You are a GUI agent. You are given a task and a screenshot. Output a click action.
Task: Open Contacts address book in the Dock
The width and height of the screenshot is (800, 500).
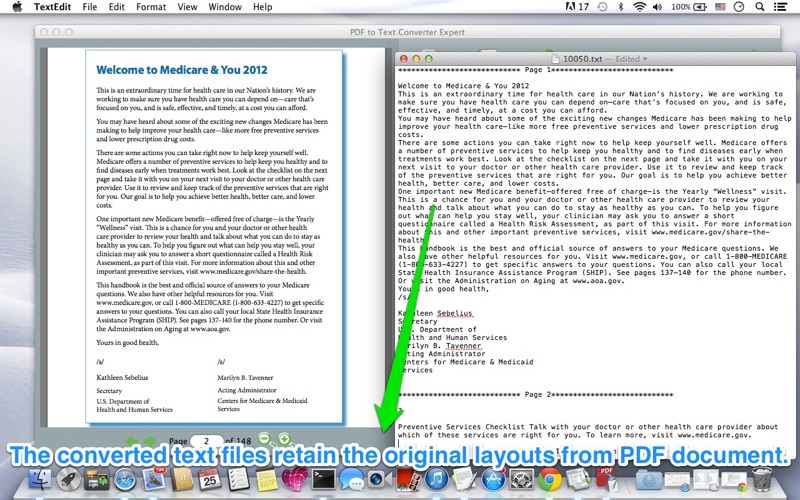(x=182, y=479)
